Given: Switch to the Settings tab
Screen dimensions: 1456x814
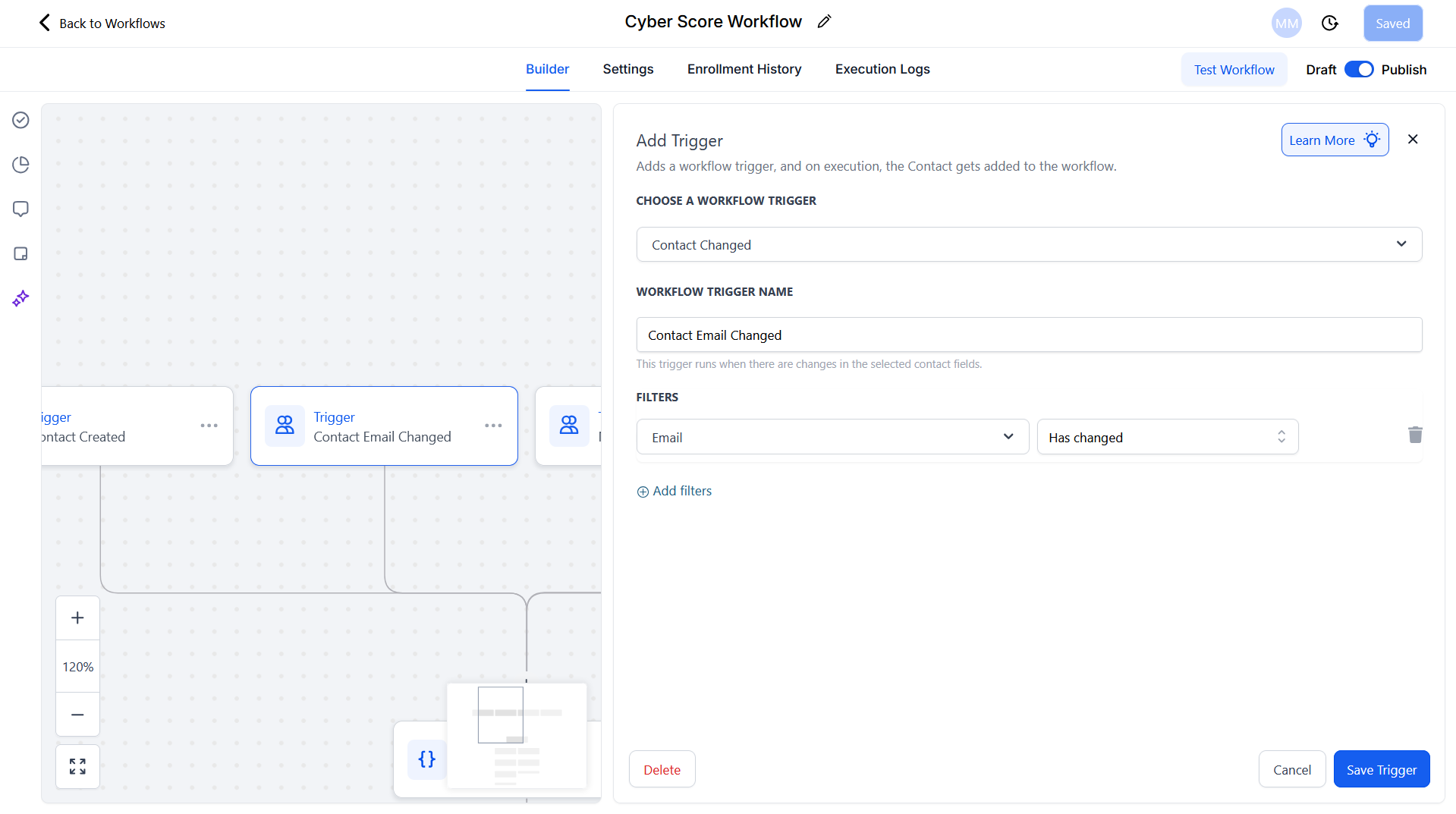Looking at the screenshot, I should [x=628, y=69].
